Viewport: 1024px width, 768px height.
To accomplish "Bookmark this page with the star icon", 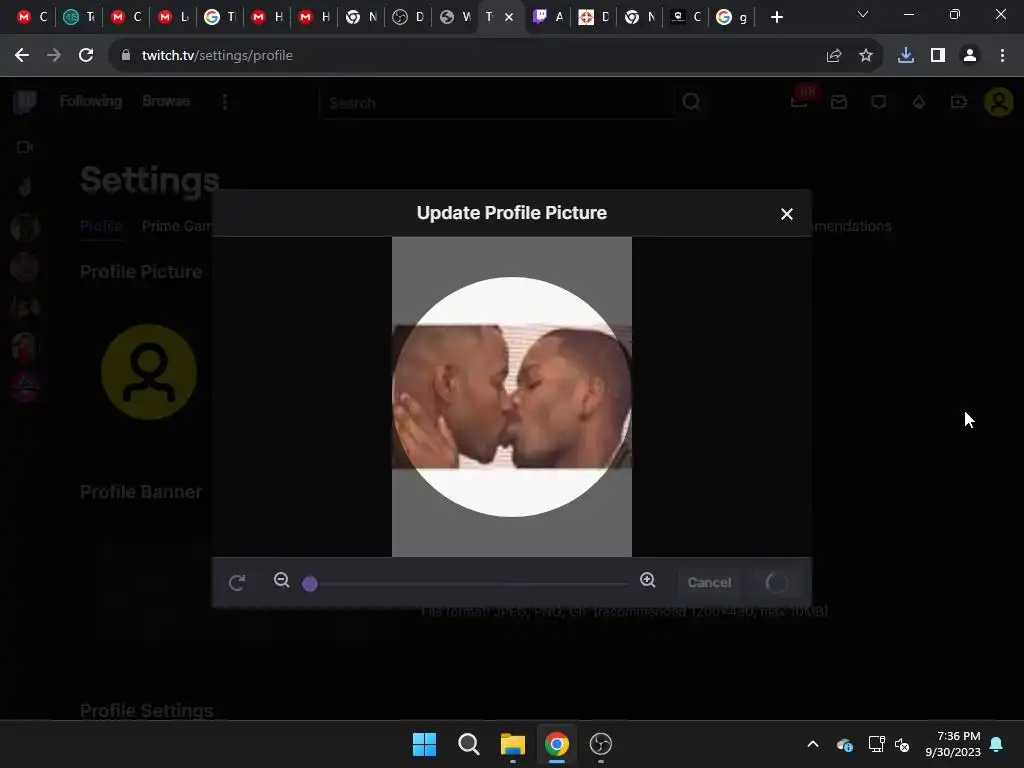I will click(866, 56).
